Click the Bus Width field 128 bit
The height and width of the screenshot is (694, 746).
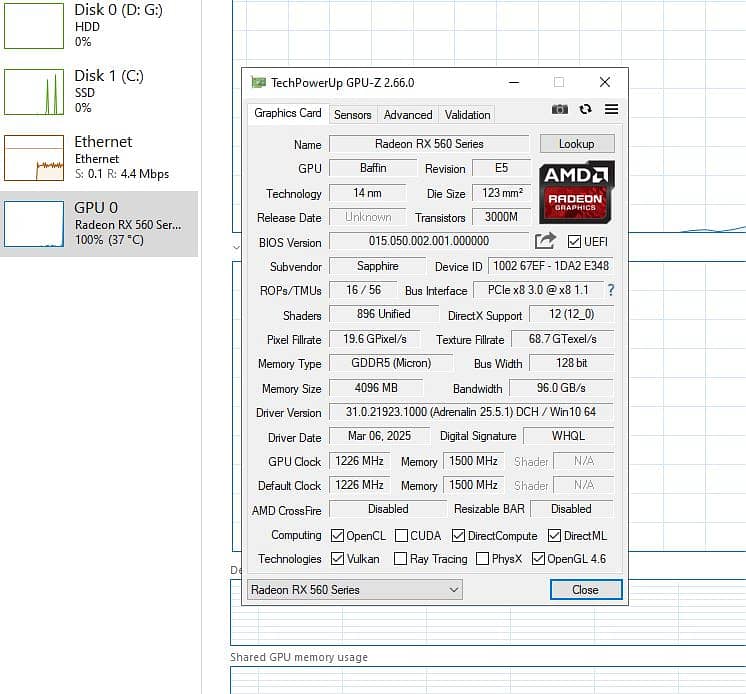[x=571, y=363]
